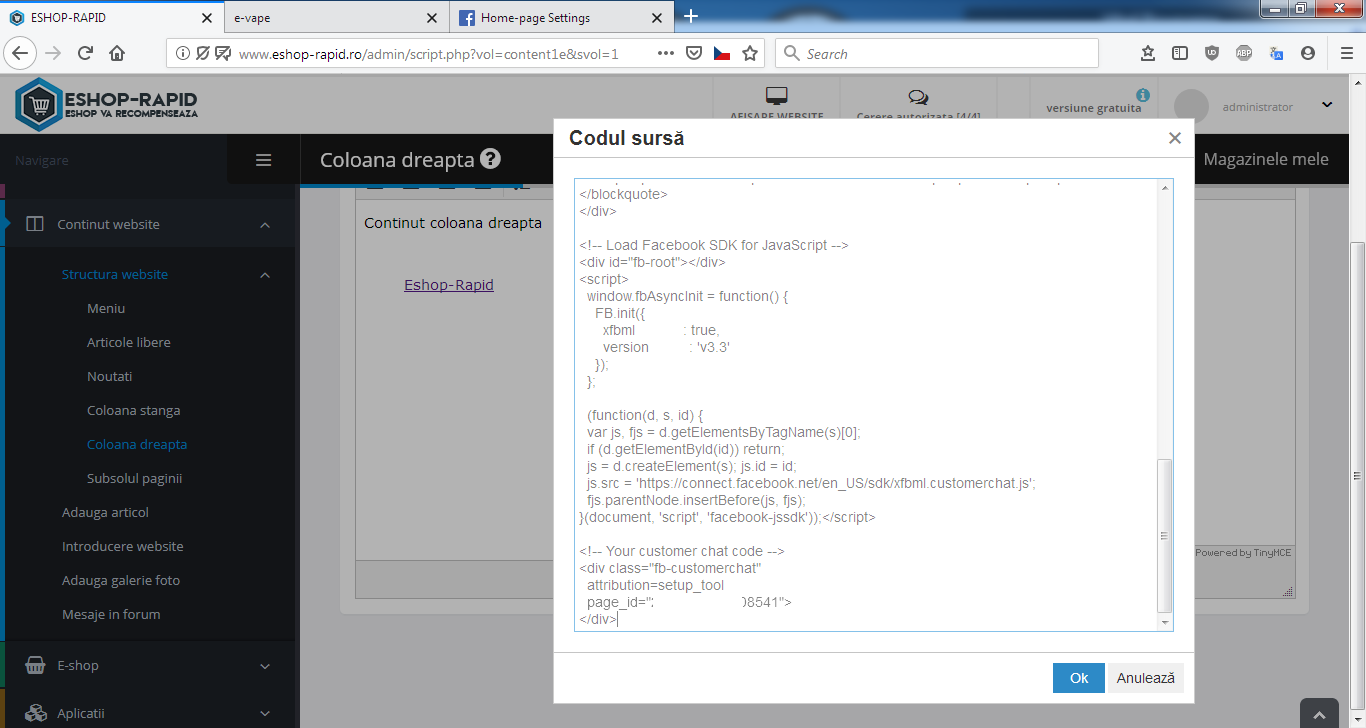Open Magazinele mele
Viewport: 1366px width, 728px height.
[1266, 160]
